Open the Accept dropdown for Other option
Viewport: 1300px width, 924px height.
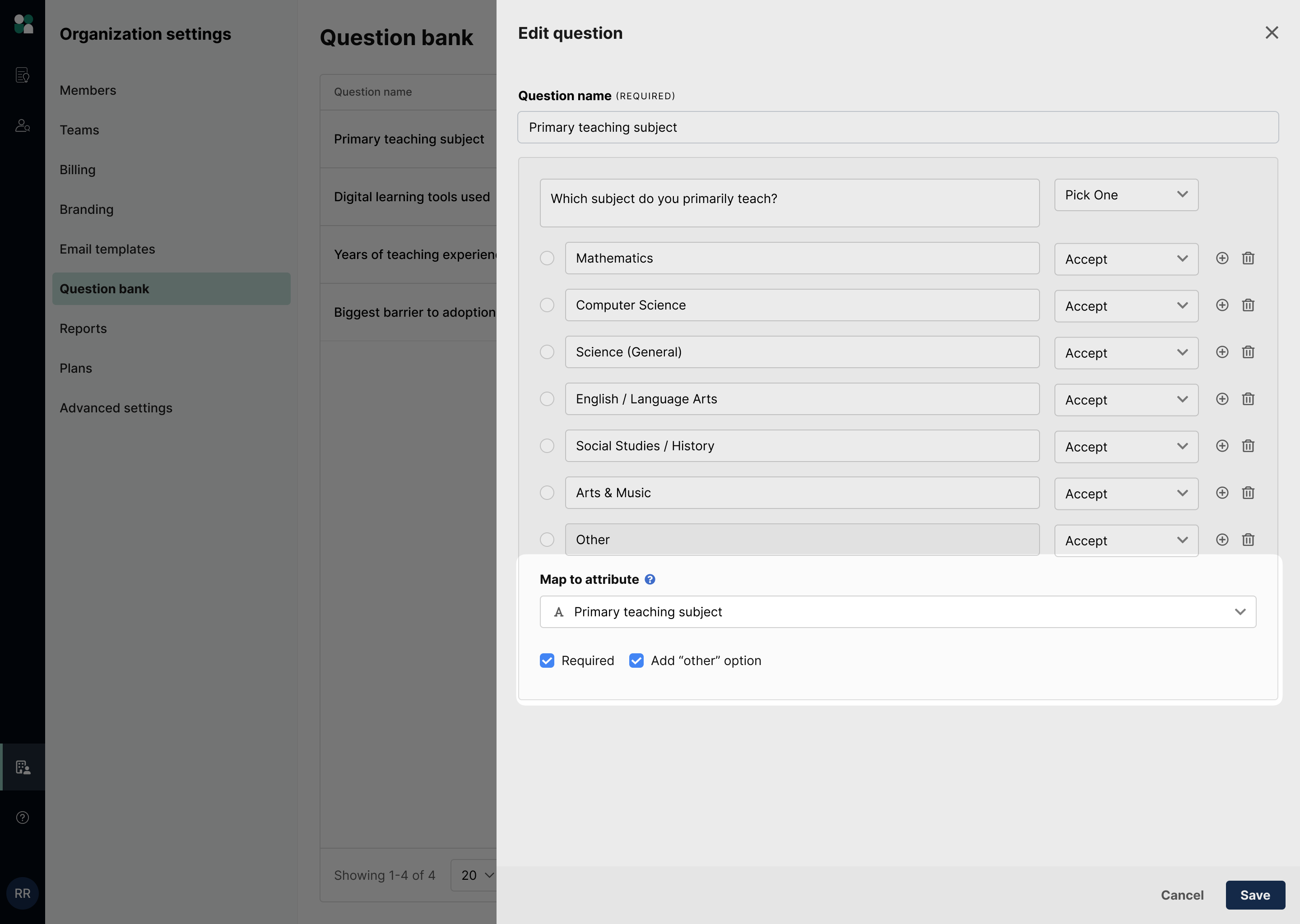coord(1125,541)
